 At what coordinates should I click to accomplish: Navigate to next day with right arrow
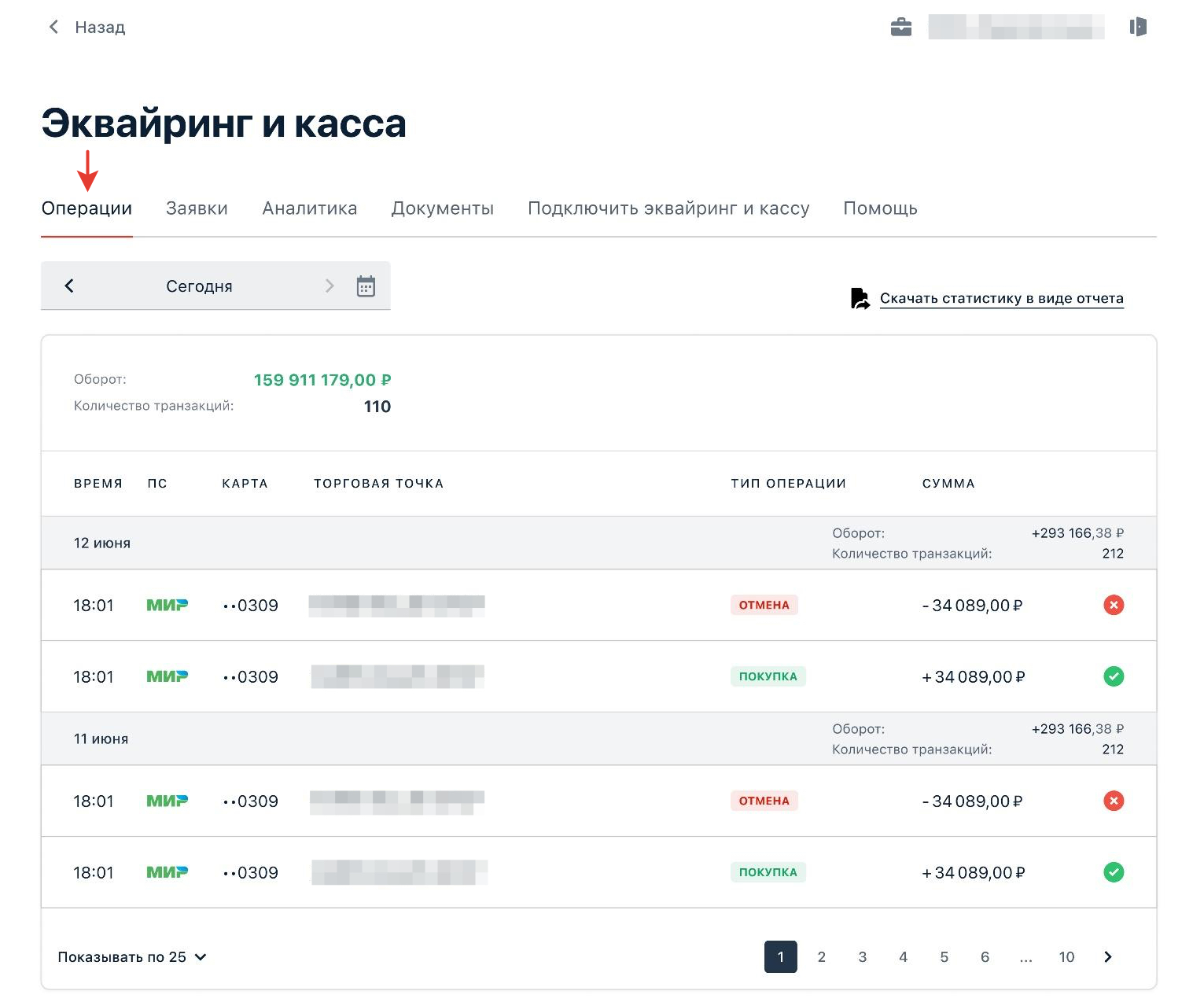coord(330,285)
